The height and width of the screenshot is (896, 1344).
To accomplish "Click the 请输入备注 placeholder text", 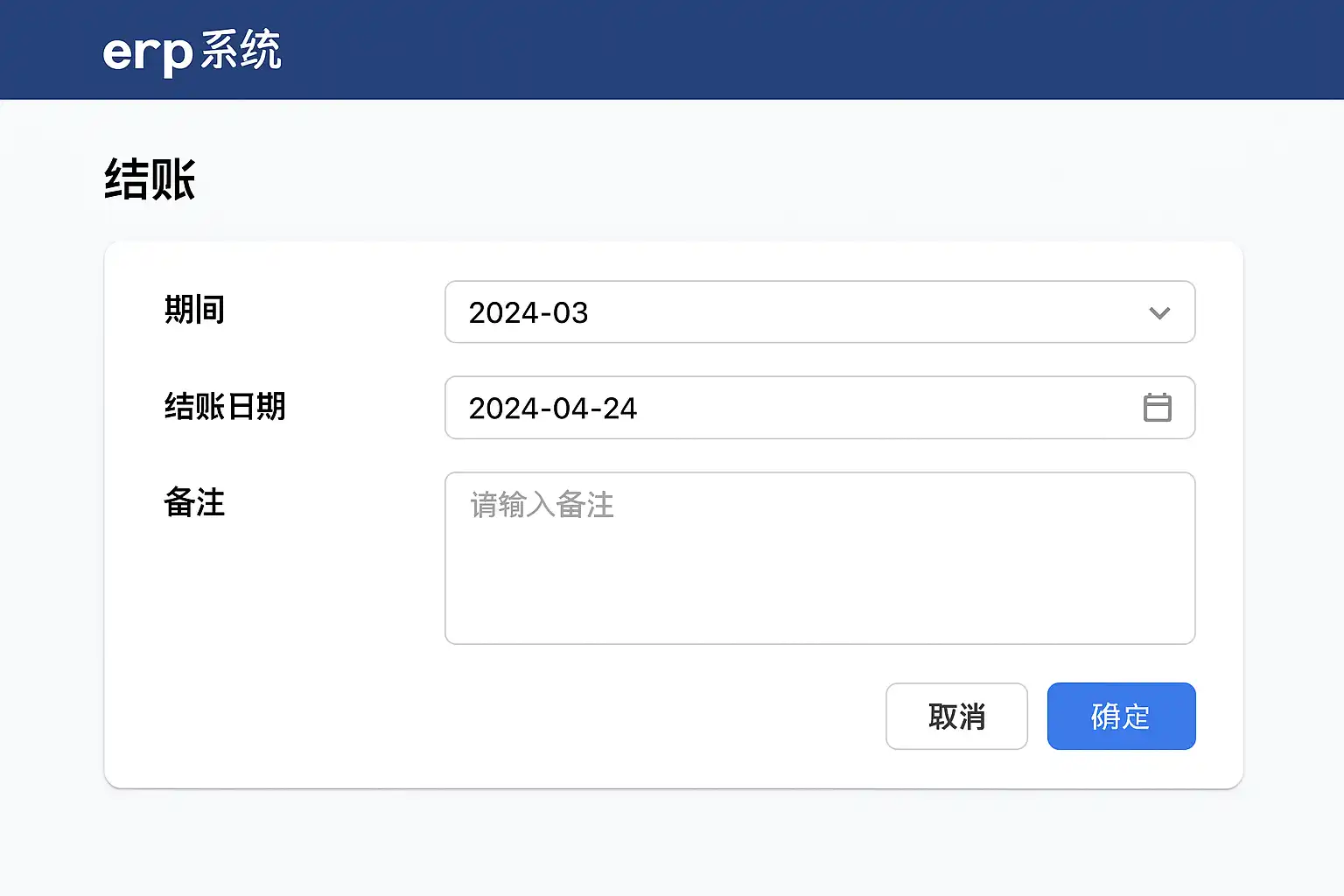I will pyautogui.click(x=542, y=505).
